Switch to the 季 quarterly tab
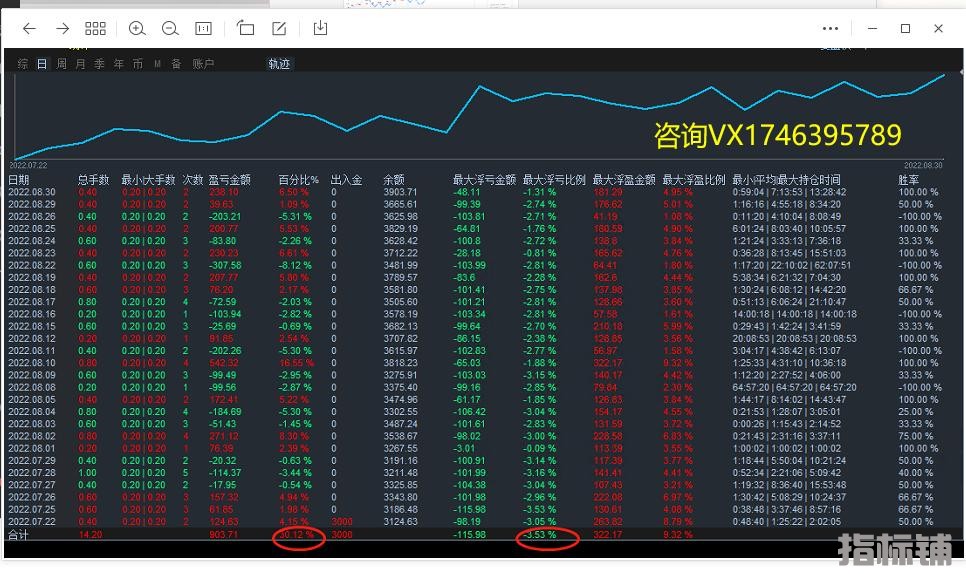This screenshot has height=574, width=966. [99, 64]
